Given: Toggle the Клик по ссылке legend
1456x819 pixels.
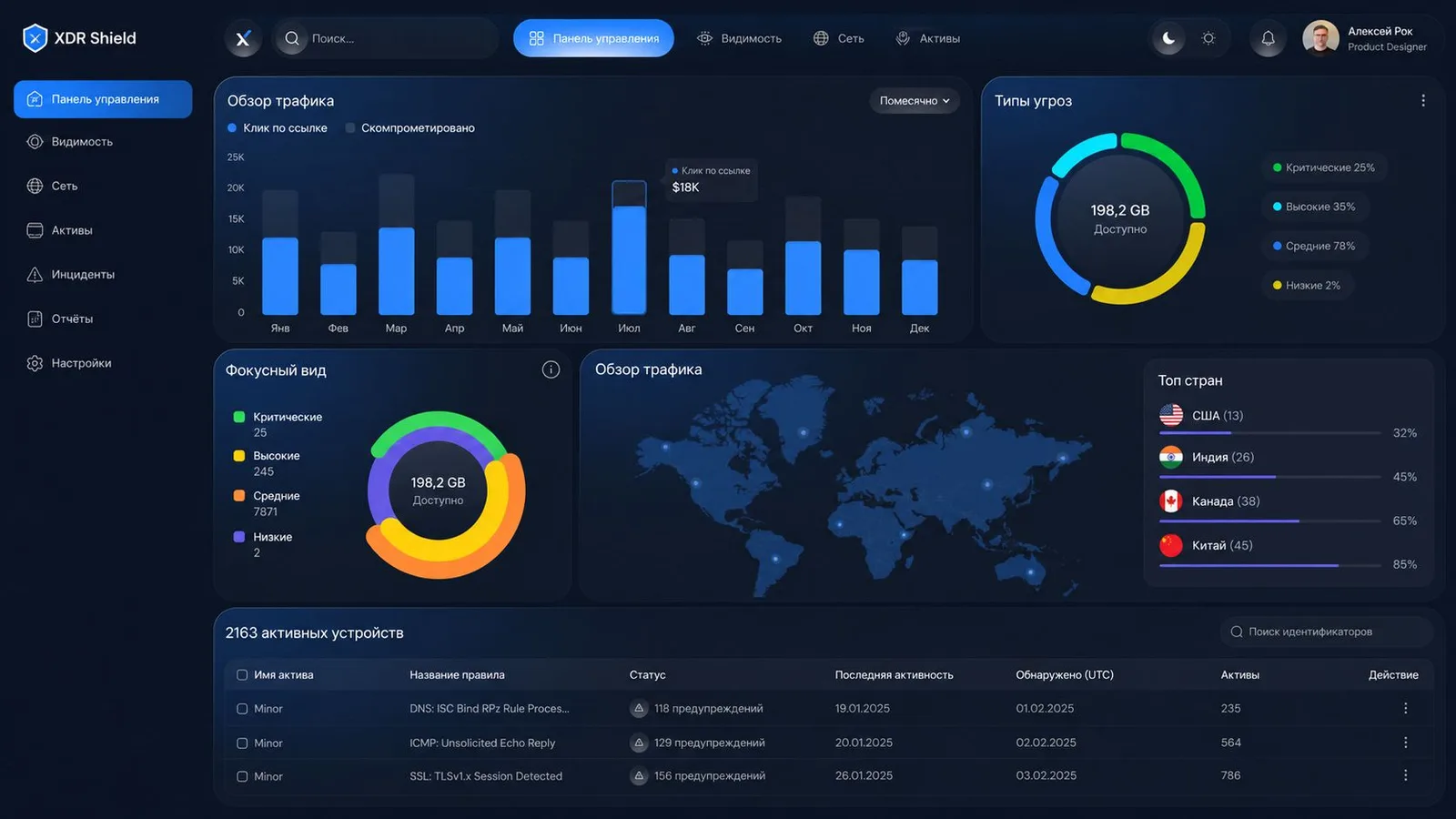Looking at the screenshot, I should pyautogui.click(x=278, y=128).
